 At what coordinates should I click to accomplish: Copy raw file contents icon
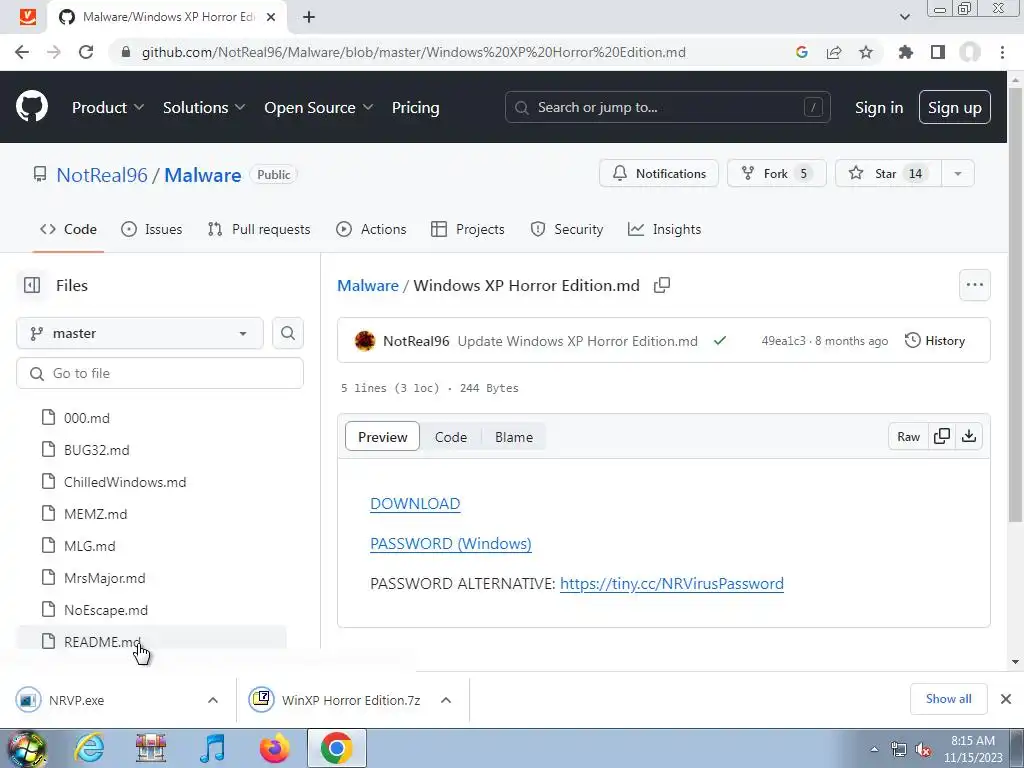(x=942, y=436)
